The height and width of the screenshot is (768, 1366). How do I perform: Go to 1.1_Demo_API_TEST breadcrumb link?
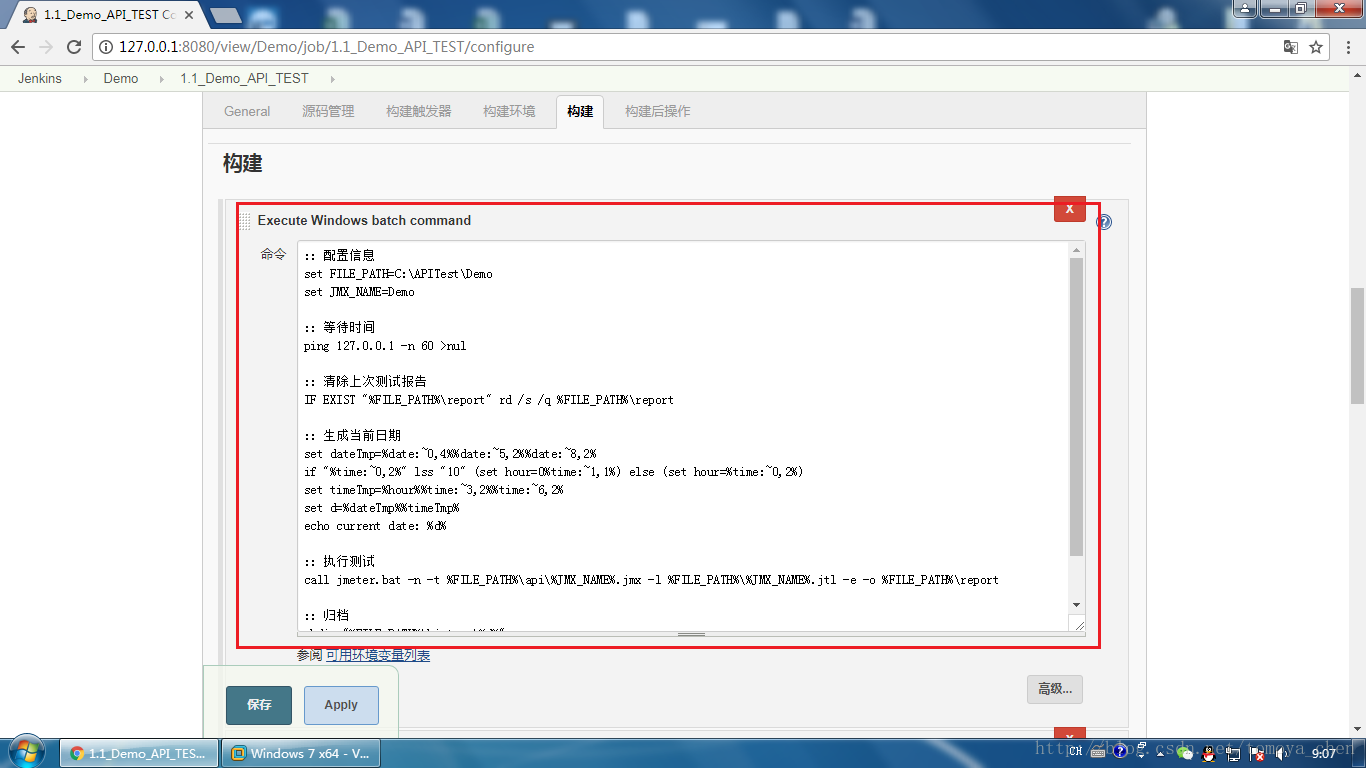(x=245, y=78)
